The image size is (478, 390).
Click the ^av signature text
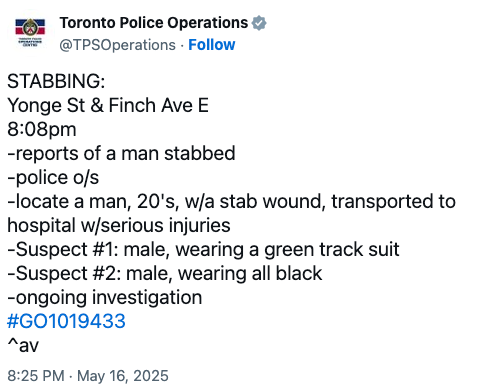coord(23,345)
